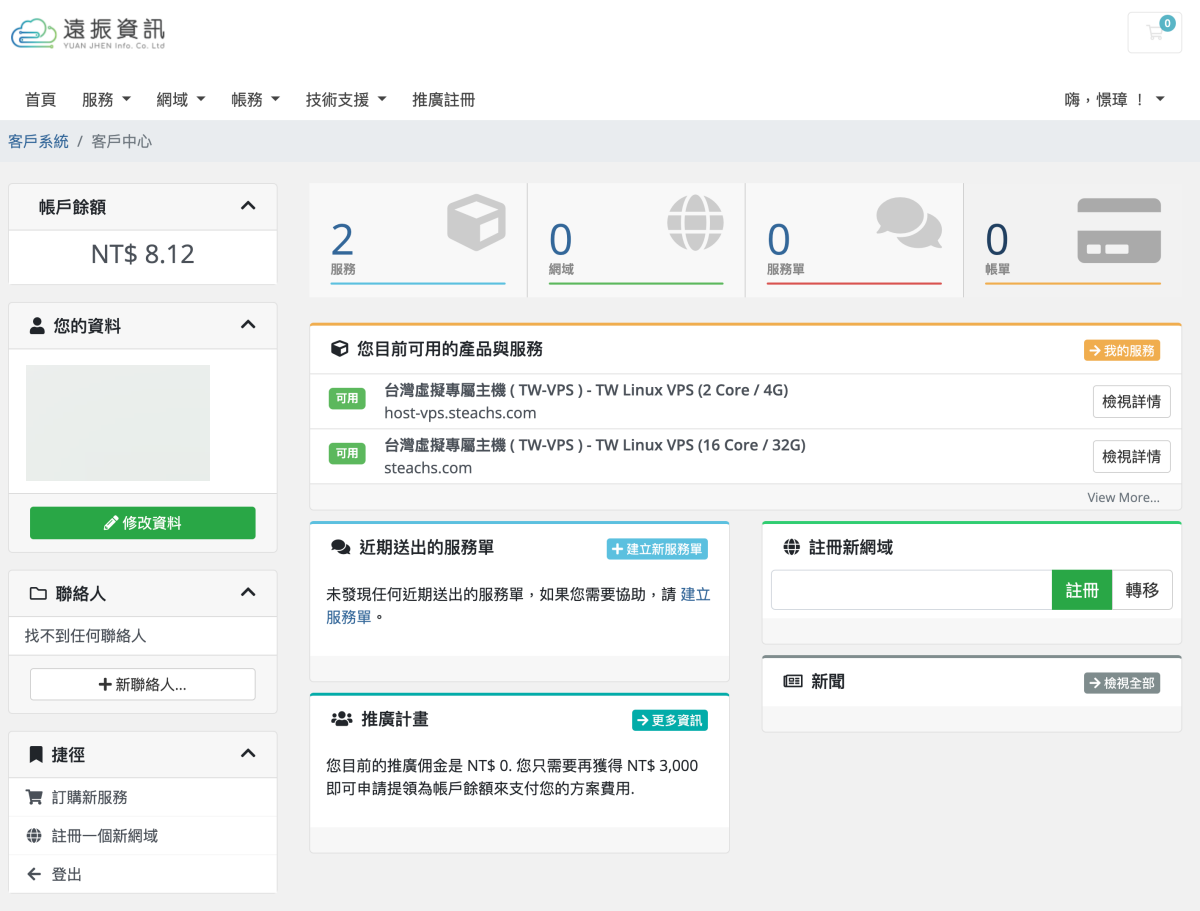Open the 技術支援 dropdown menu

point(345,100)
